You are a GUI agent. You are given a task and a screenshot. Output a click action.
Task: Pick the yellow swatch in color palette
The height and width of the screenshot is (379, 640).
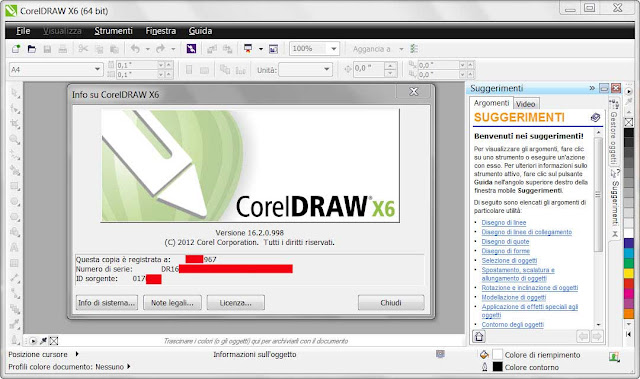[629, 273]
